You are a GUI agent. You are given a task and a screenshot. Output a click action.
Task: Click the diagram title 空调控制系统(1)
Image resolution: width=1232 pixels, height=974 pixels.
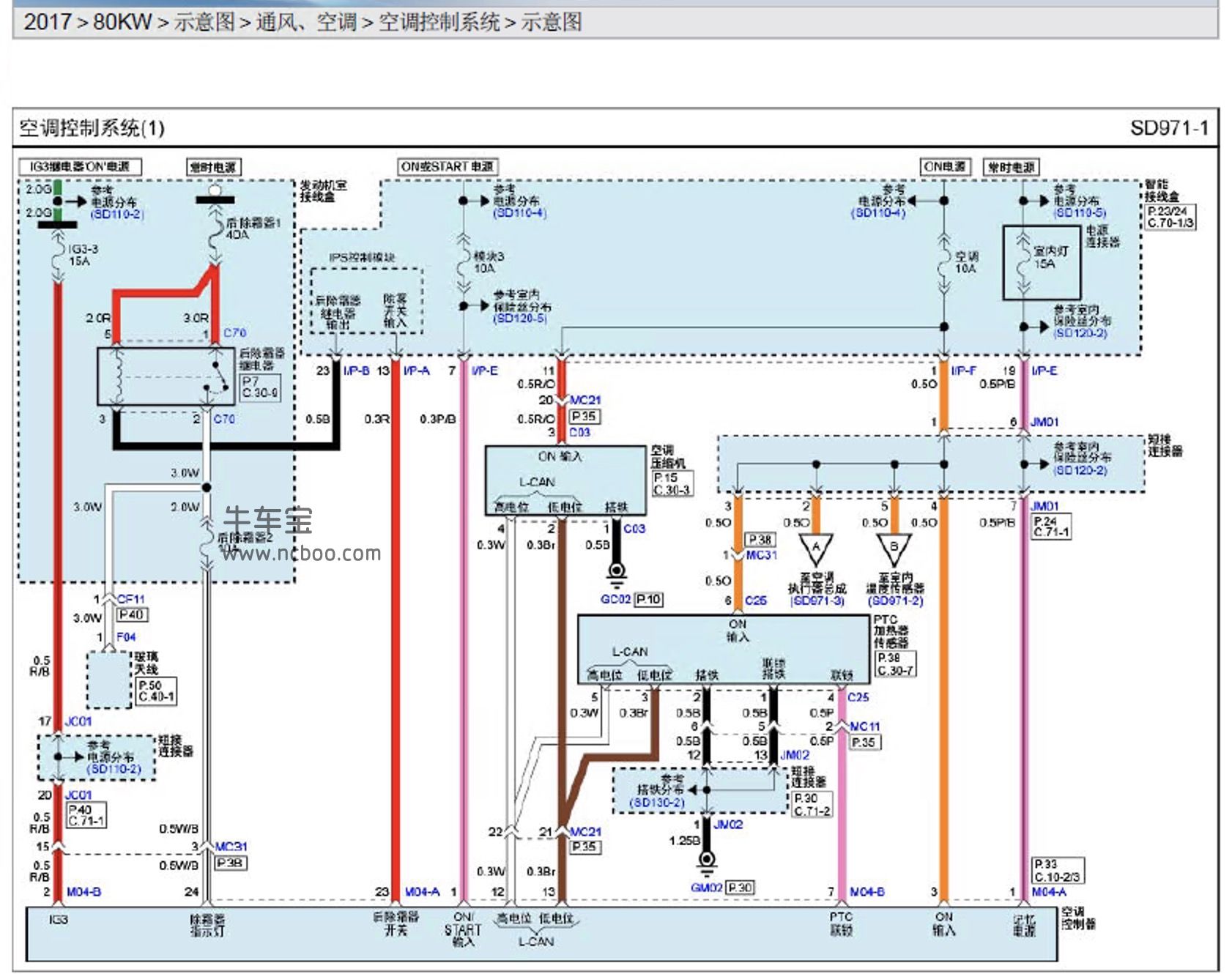click(x=92, y=128)
